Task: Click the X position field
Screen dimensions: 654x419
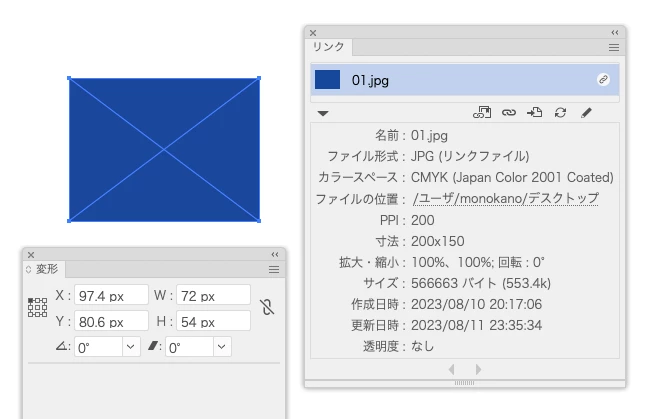Action: click(x=111, y=296)
